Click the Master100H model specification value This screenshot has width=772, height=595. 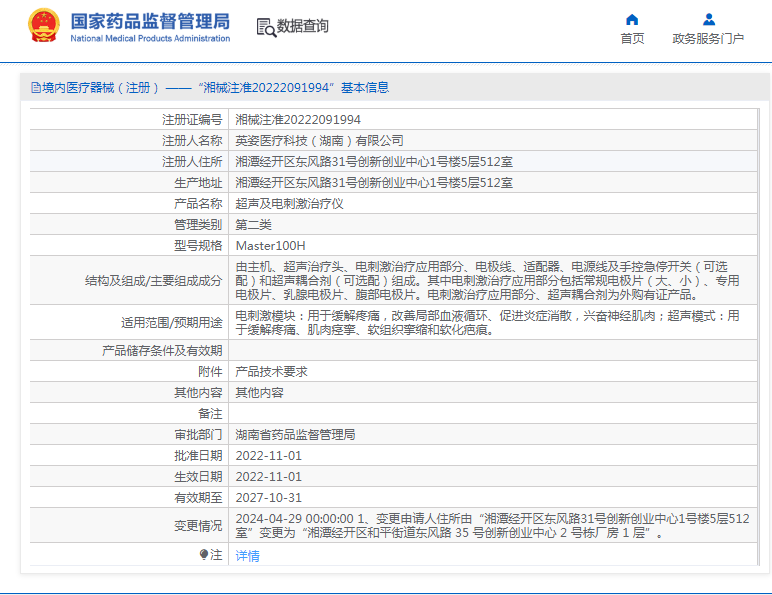[270, 245]
